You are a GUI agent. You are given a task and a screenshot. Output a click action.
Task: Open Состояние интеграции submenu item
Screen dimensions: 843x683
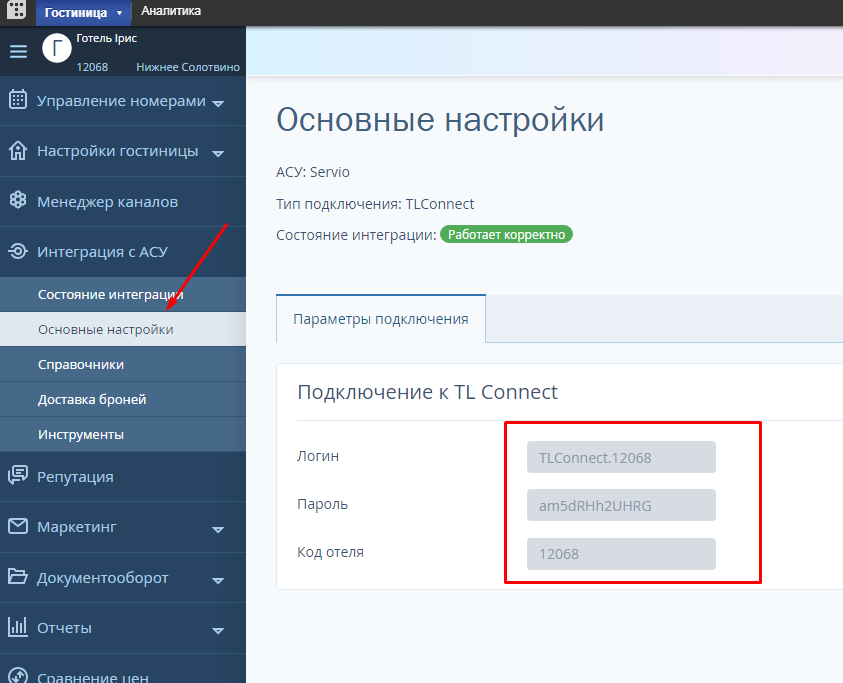pos(110,294)
